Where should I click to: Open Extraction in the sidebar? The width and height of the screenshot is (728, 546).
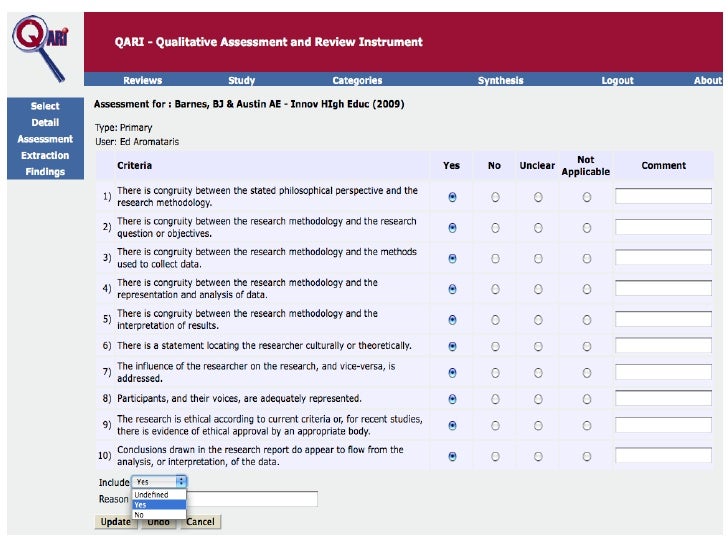click(x=45, y=155)
